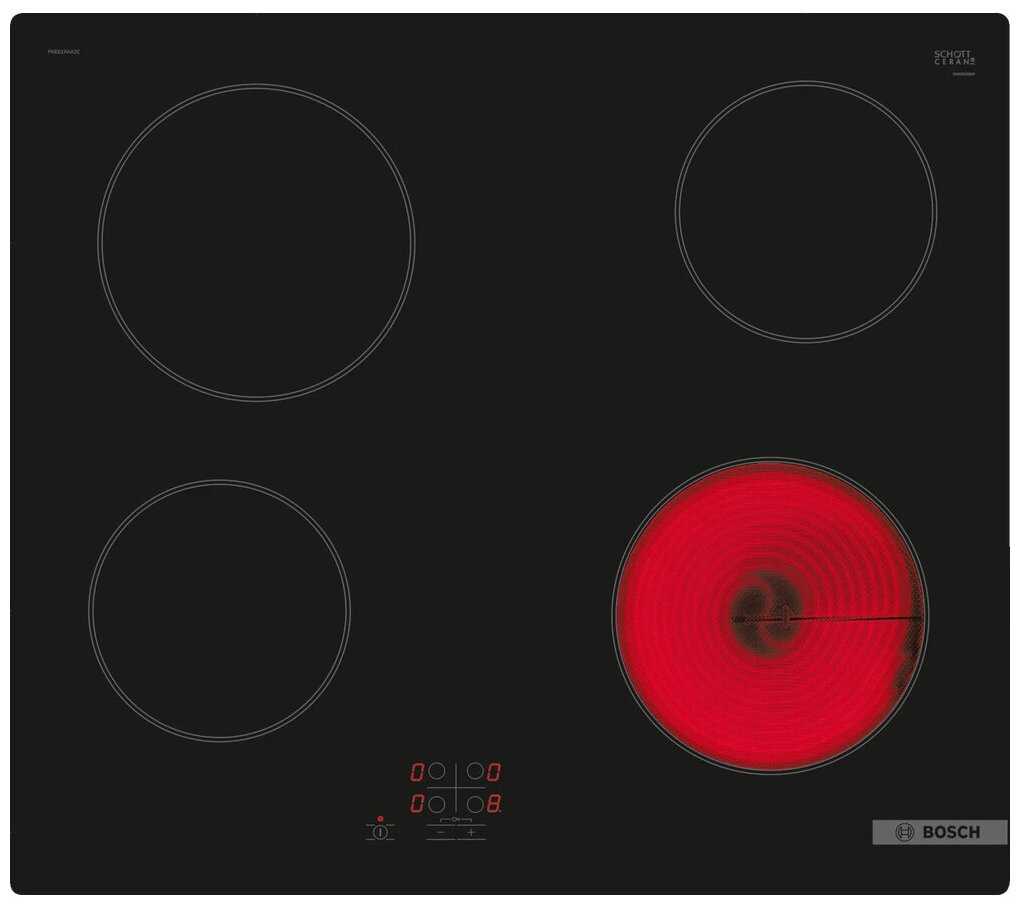This screenshot has width=1020, height=908.
Task: Tap the childproof lock key symbol
Action: tap(456, 819)
